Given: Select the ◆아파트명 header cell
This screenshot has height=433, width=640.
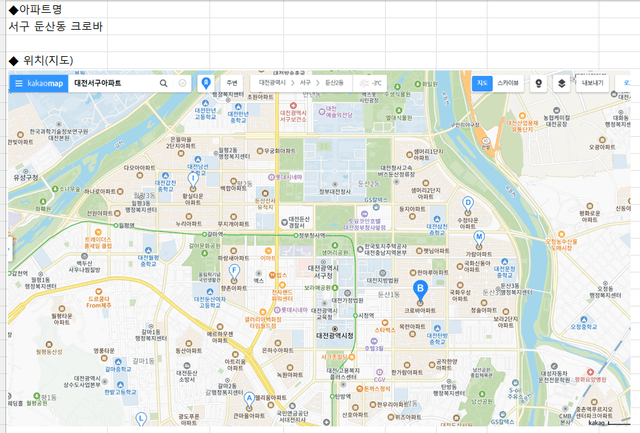Looking at the screenshot, I should click(x=57, y=9).
